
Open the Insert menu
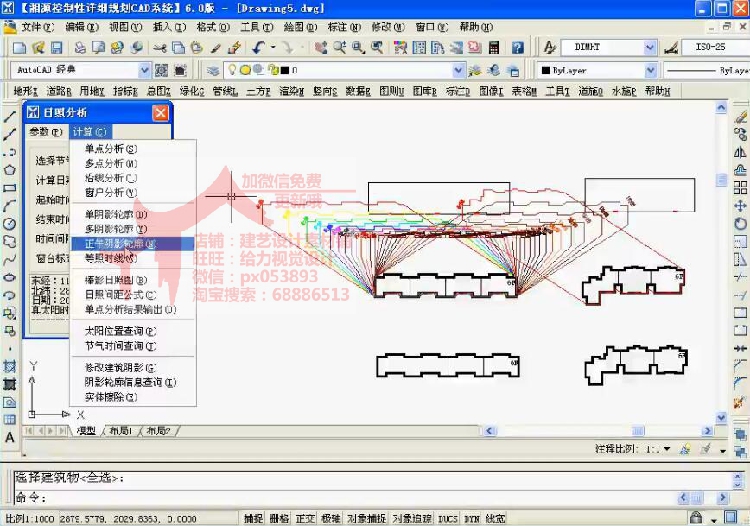[x=169, y=27]
